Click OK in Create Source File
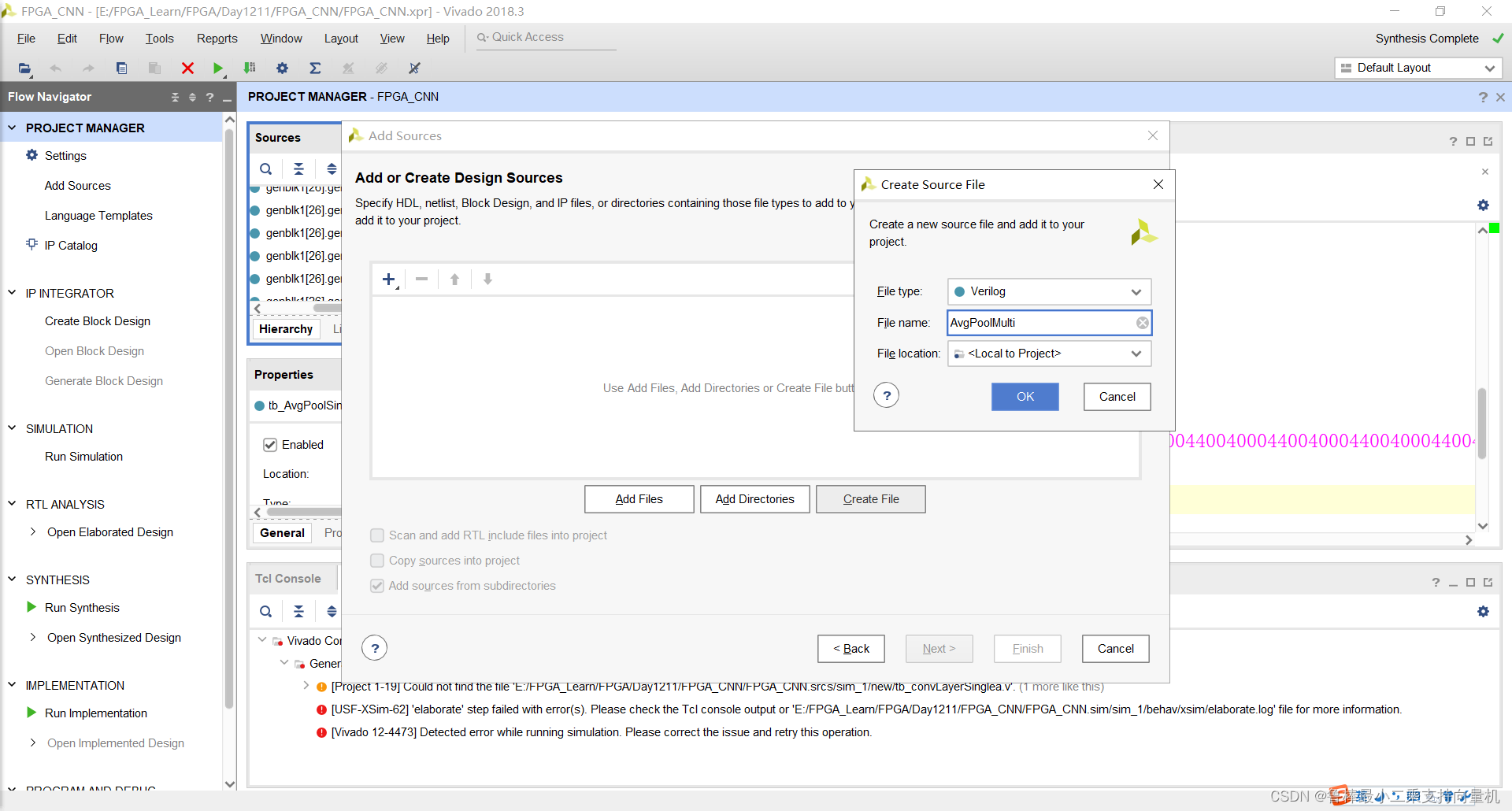This screenshot has height=811, width=1512. [x=1025, y=397]
